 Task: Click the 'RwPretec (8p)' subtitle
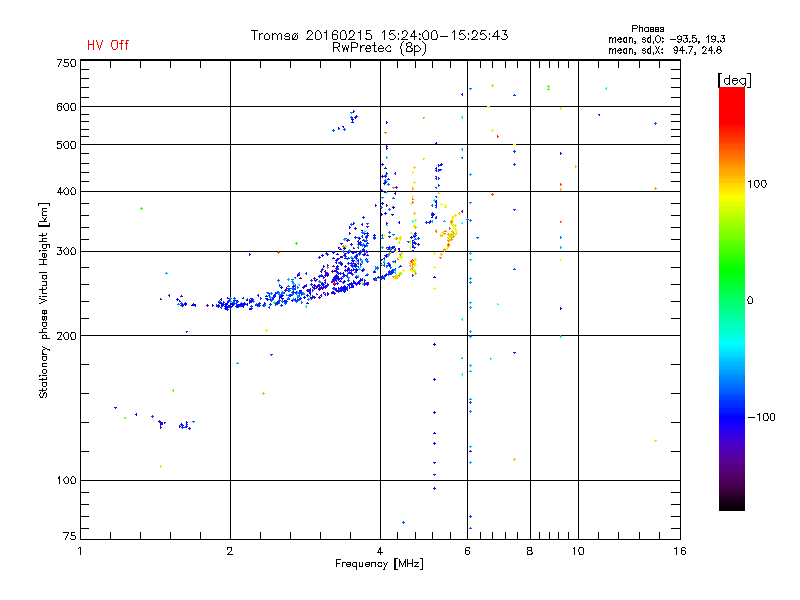pyautogui.click(x=379, y=48)
